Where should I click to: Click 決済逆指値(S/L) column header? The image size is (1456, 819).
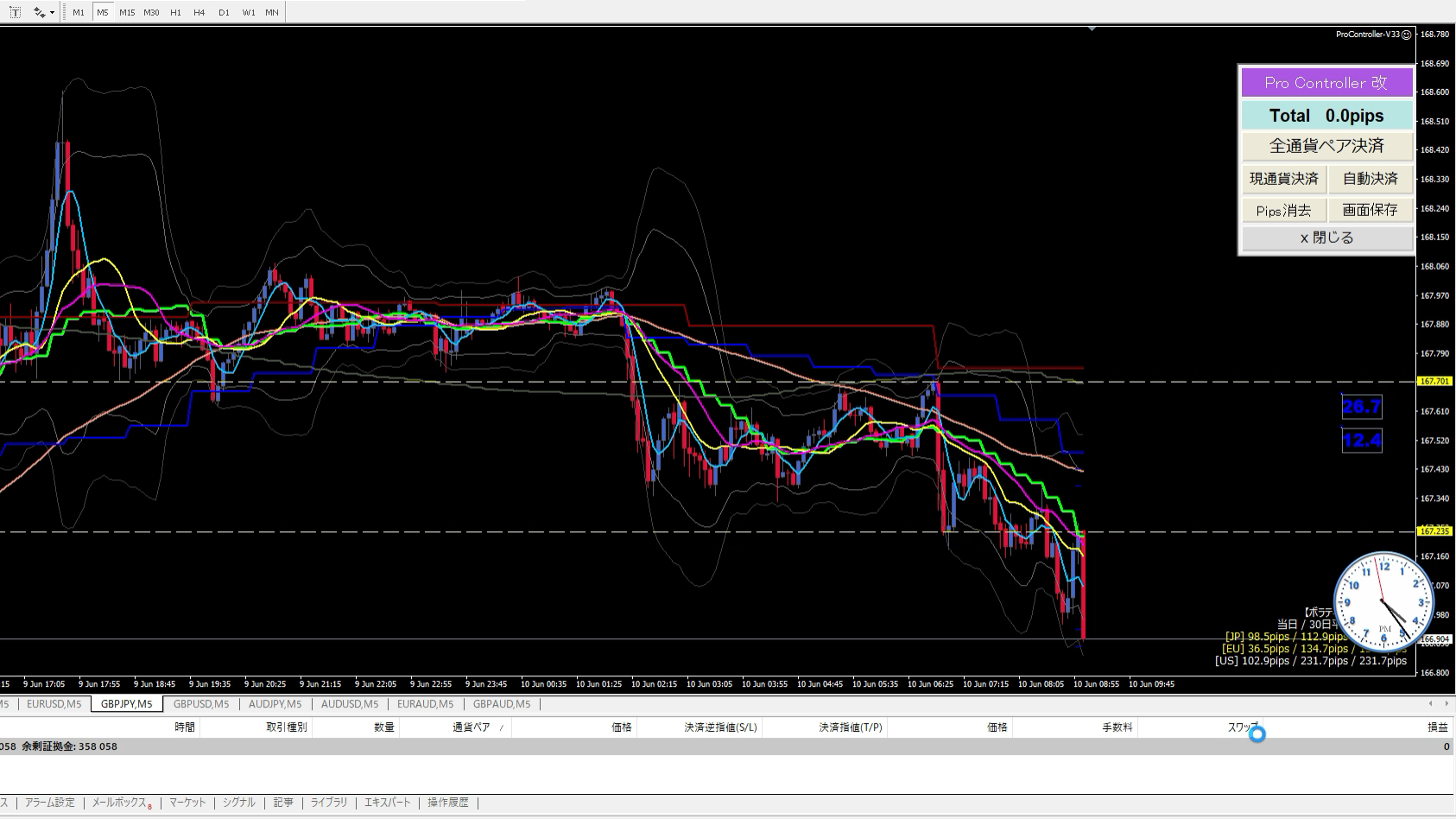coord(720,727)
